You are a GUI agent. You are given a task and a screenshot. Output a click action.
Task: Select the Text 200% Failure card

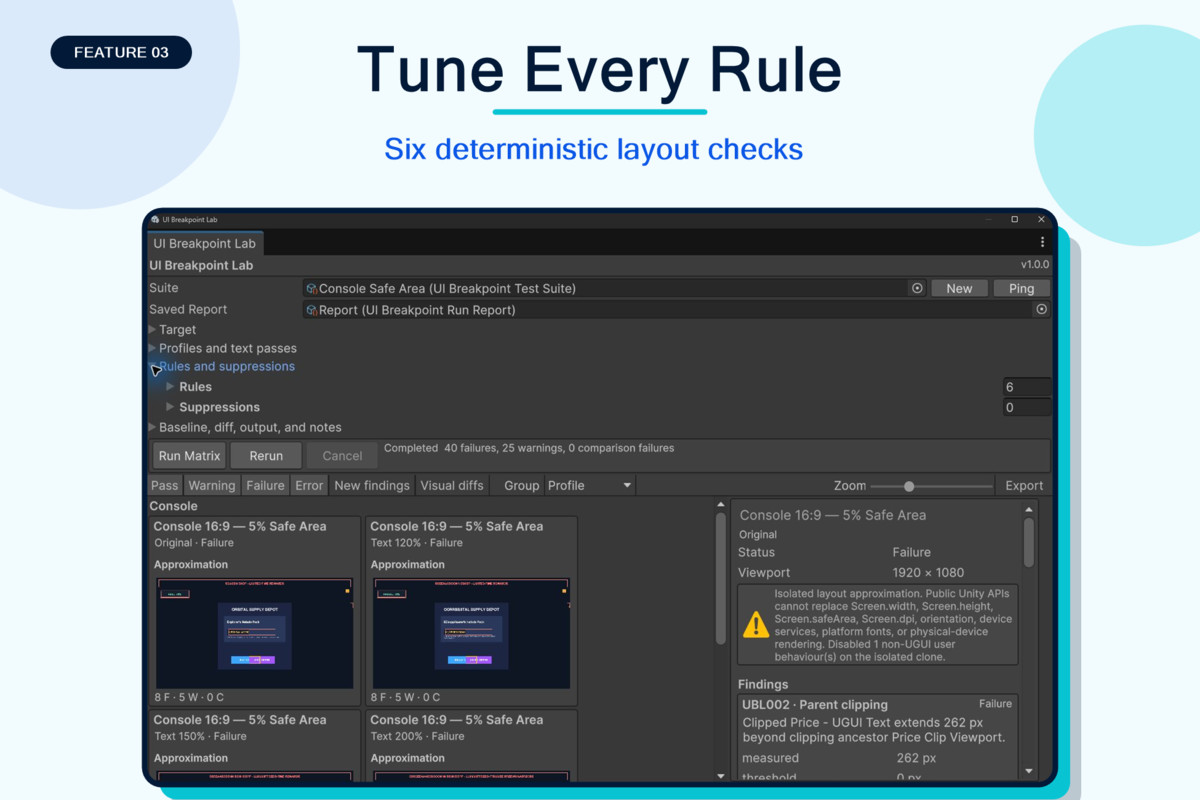pos(472,745)
